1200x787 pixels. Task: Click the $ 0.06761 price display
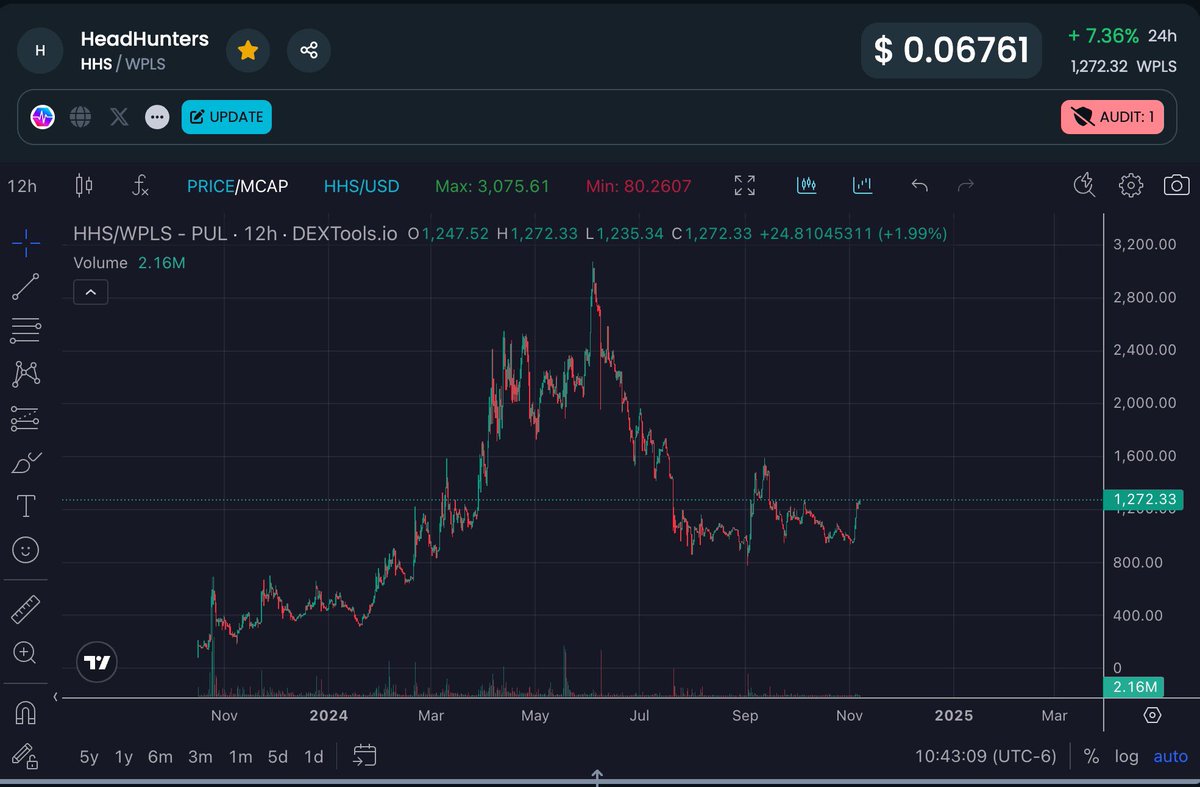point(951,50)
